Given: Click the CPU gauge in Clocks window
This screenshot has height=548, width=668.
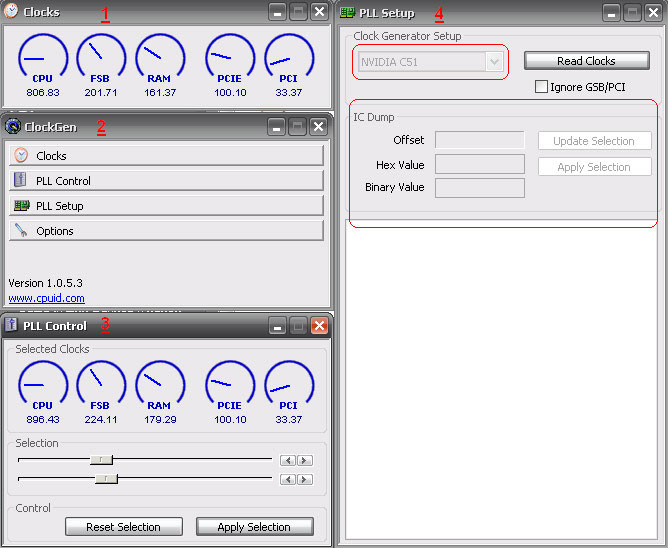Looking at the screenshot, I should (43, 58).
